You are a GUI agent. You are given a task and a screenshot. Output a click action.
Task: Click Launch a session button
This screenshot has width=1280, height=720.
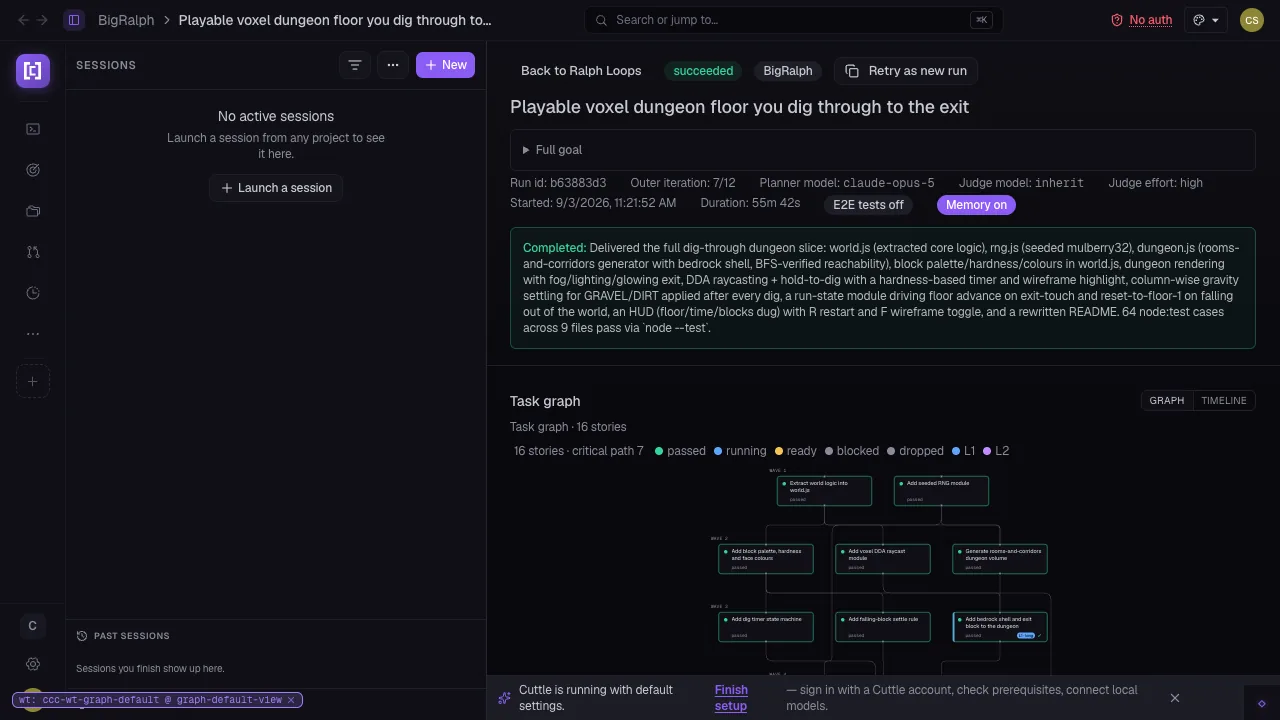(276, 188)
